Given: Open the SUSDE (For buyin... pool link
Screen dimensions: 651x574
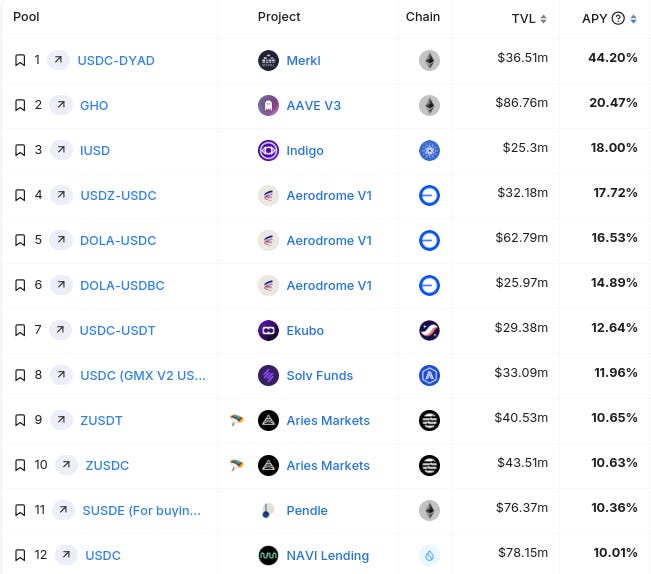Looking at the screenshot, I should point(142,510).
